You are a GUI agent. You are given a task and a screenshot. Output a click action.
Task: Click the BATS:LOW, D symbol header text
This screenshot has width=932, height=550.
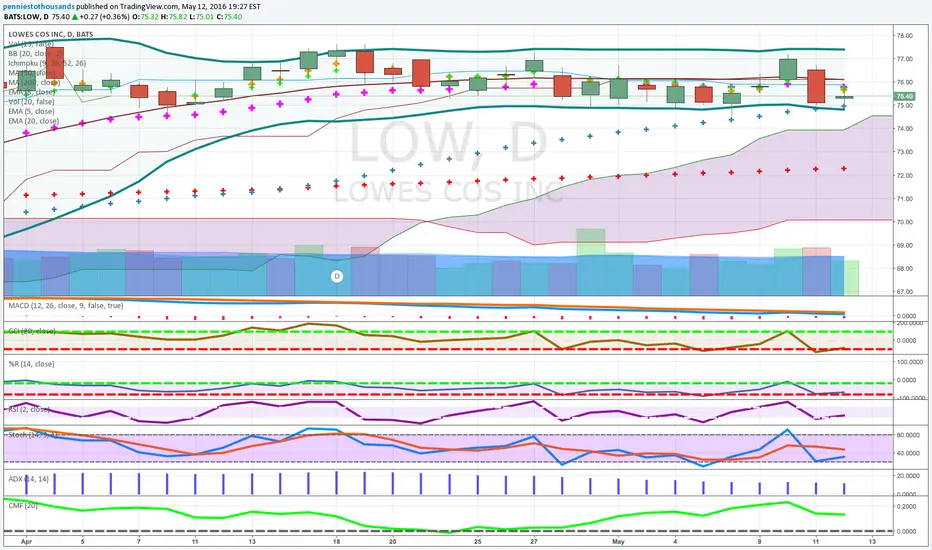(26, 17)
